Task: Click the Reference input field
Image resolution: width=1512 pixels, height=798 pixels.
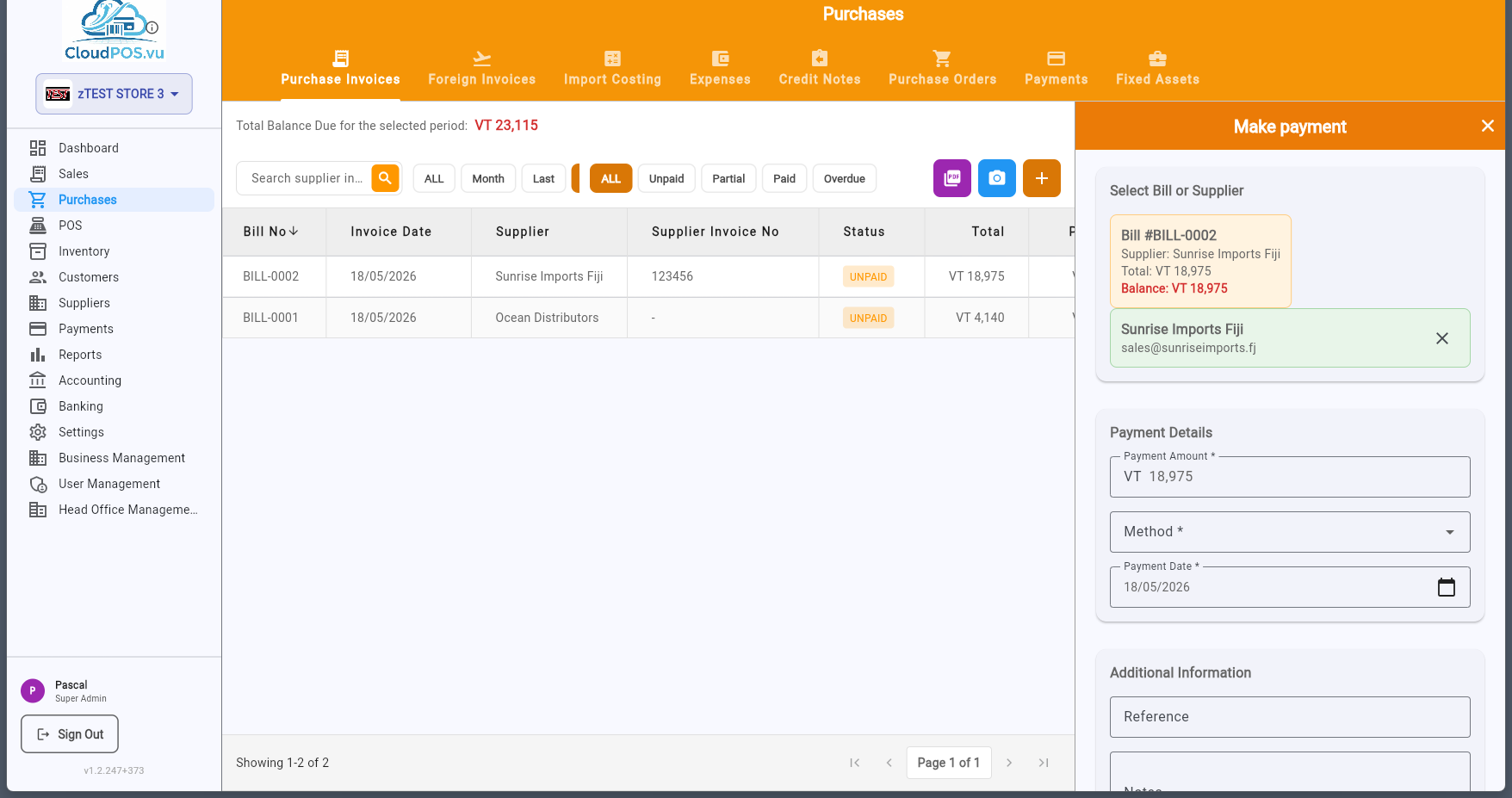Action: pos(1290,717)
